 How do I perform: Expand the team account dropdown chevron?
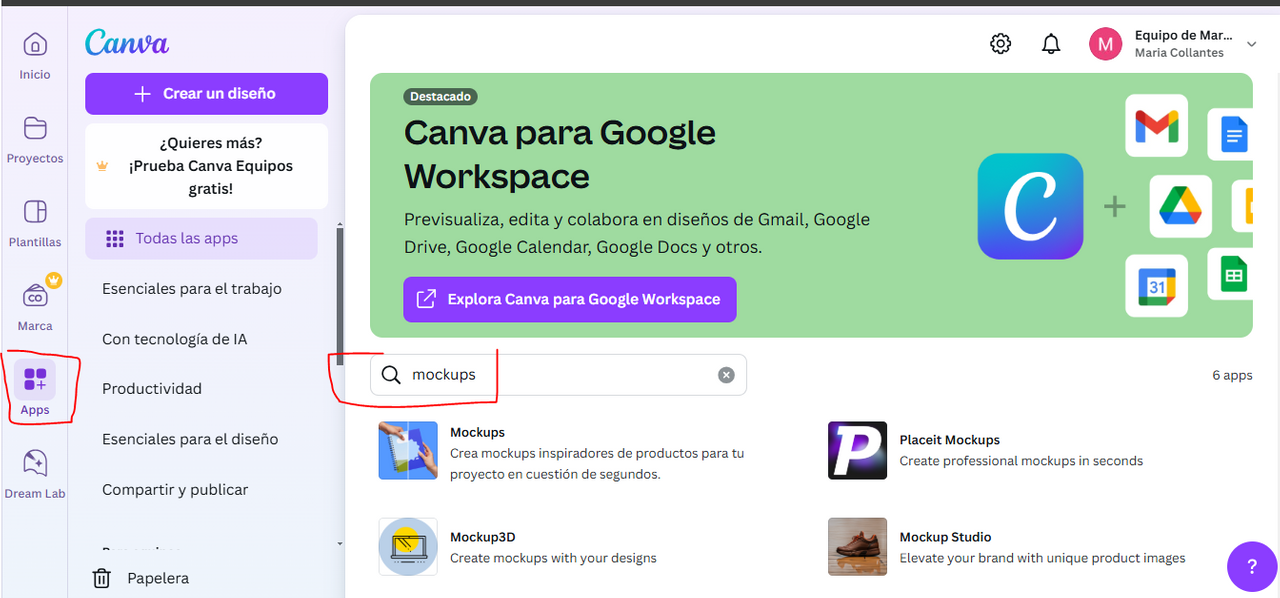(x=1251, y=44)
